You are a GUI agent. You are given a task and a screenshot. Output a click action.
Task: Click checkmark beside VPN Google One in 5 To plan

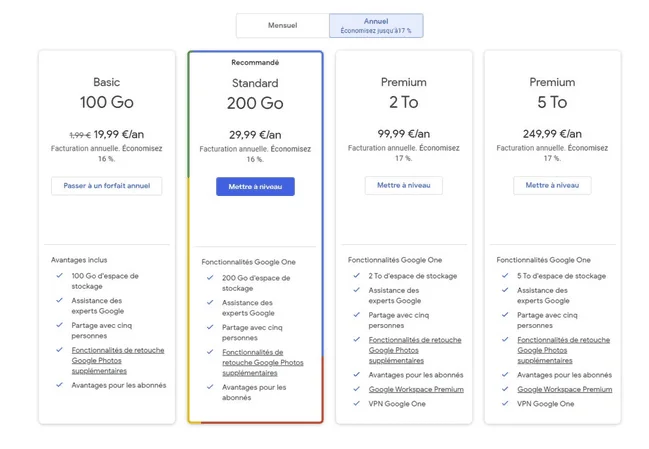pyautogui.click(x=505, y=403)
